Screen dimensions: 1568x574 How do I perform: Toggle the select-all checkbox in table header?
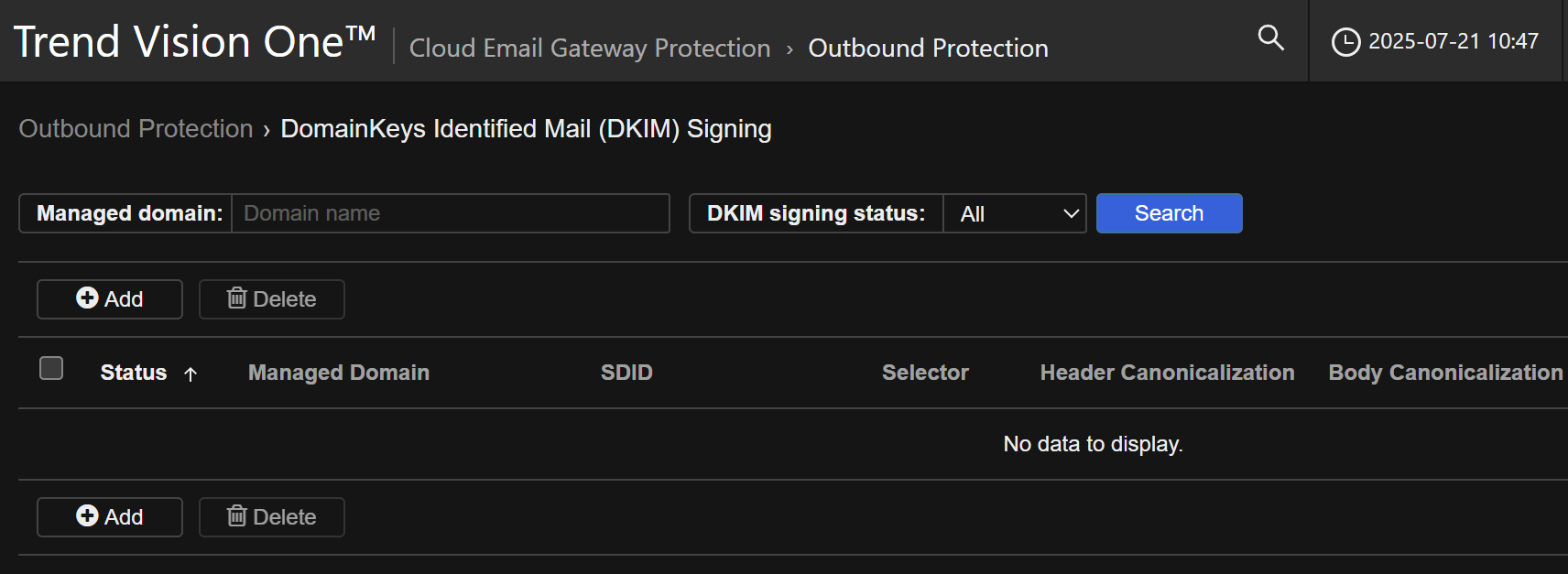(x=51, y=368)
